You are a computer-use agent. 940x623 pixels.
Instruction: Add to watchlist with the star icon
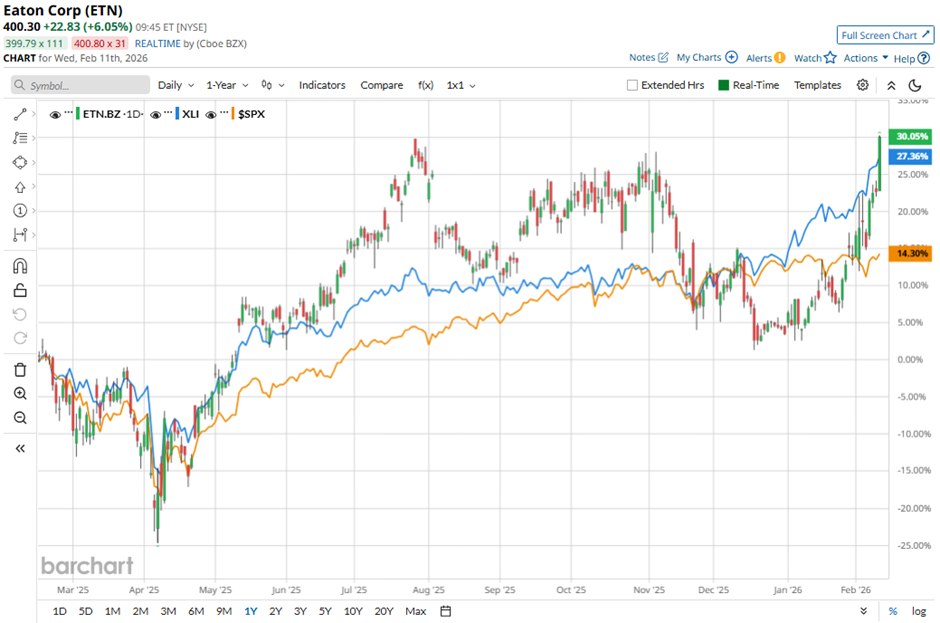829,58
